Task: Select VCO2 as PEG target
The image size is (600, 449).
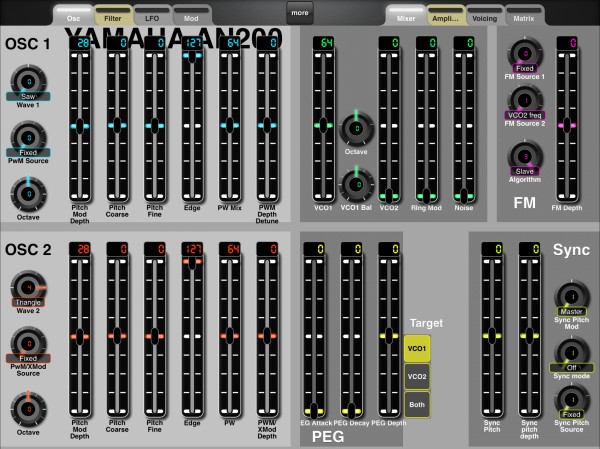Action: pos(417,376)
